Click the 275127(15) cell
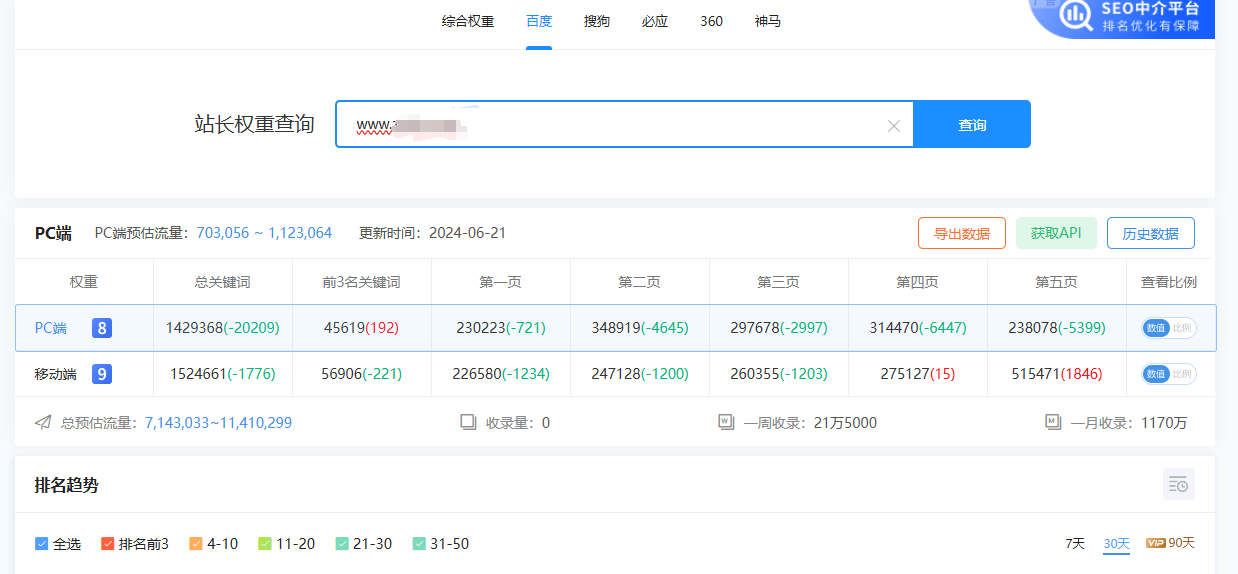Screen dimensions: 1238x574 (x=917, y=374)
